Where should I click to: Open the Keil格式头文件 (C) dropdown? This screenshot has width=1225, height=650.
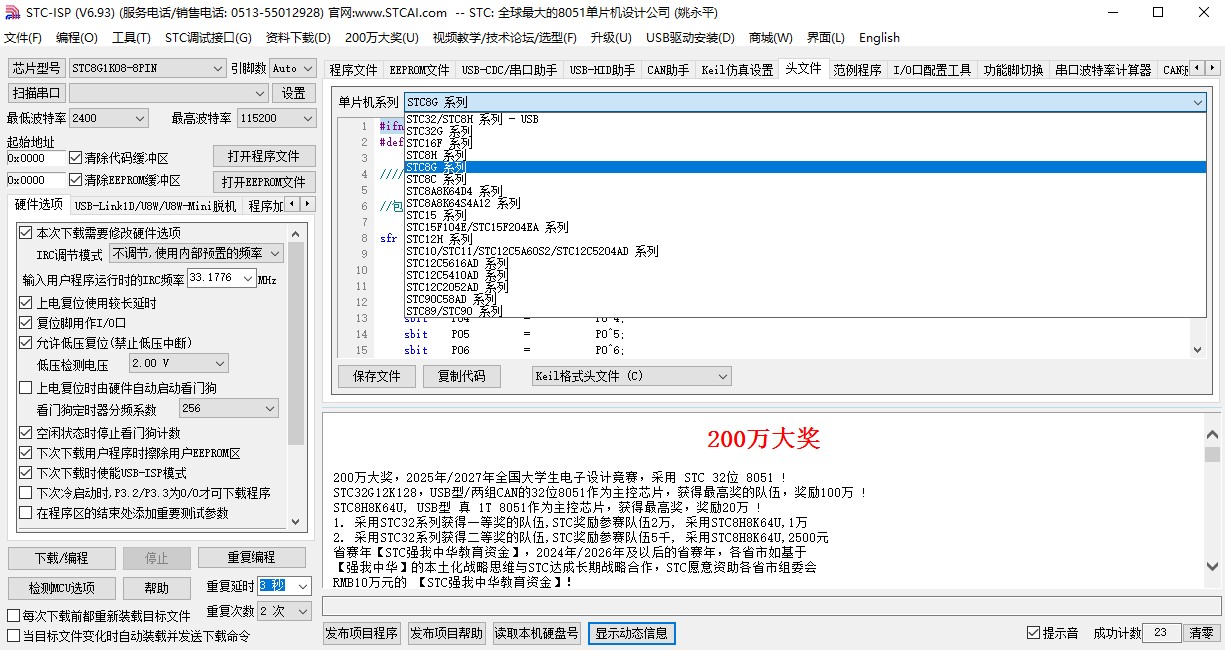pyautogui.click(x=631, y=376)
